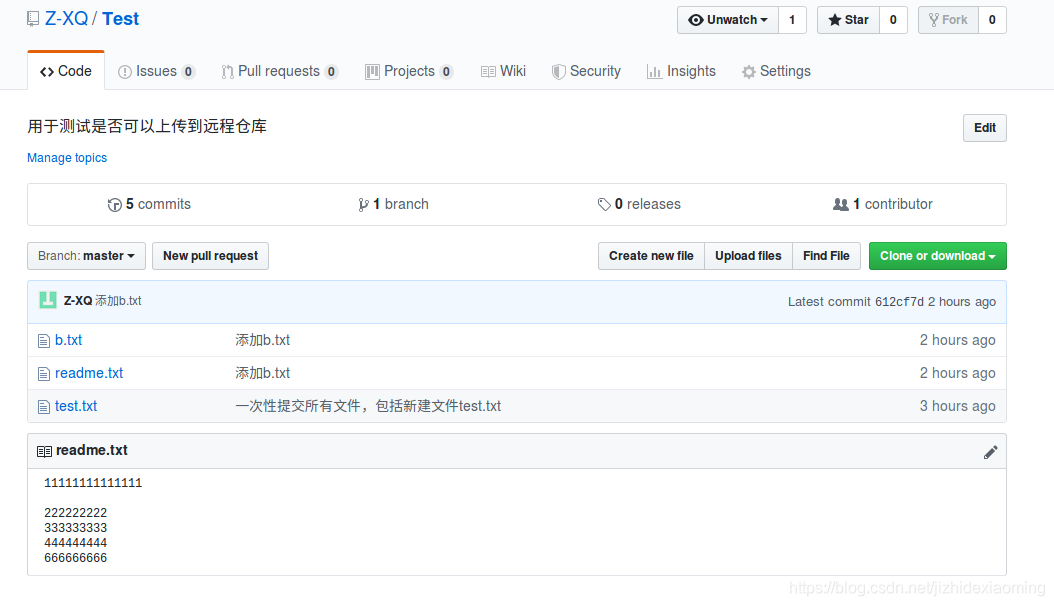View the 5 commits history
This screenshot has height=606, width=1054.
coord(149,204)
